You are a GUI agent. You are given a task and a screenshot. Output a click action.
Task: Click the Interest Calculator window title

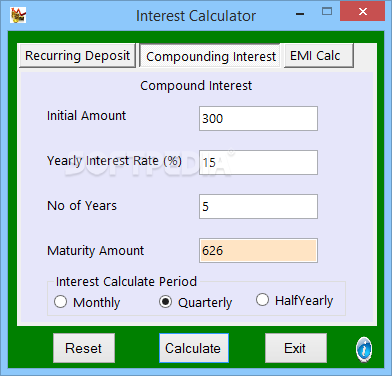click(196, 16)
